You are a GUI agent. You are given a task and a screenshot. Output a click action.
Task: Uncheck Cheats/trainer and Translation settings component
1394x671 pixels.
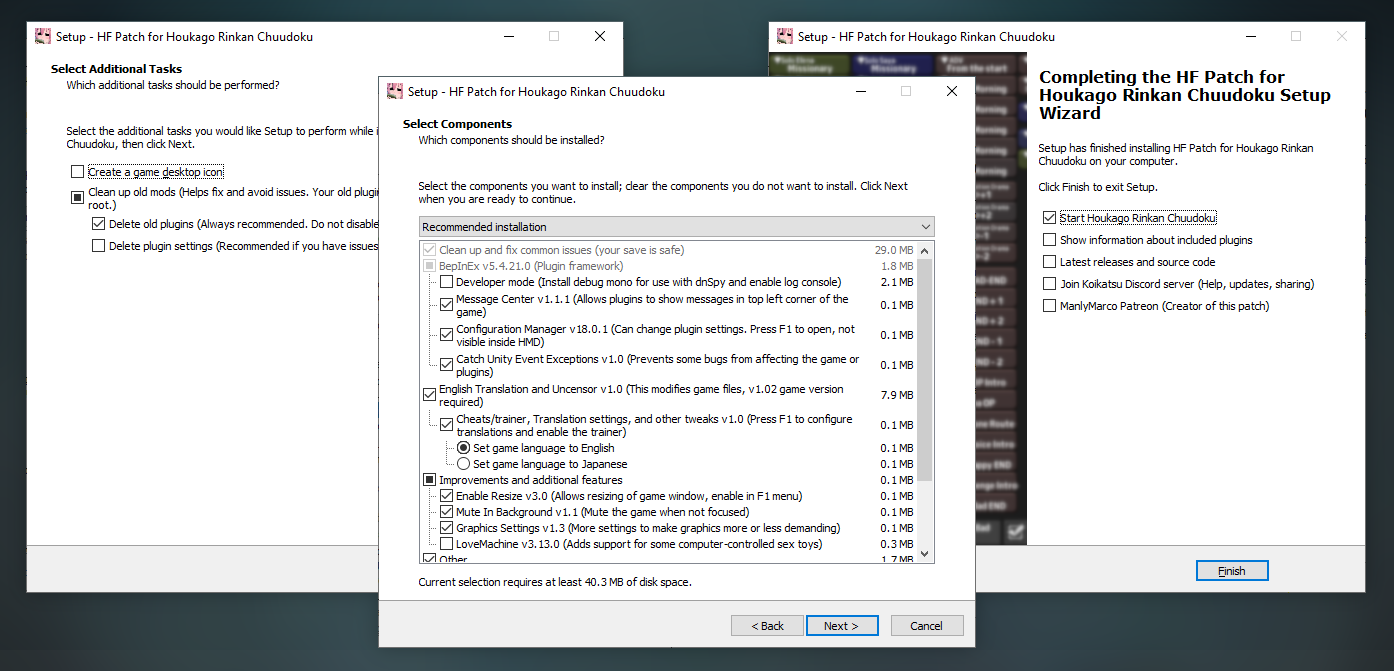tap(446, 425)
